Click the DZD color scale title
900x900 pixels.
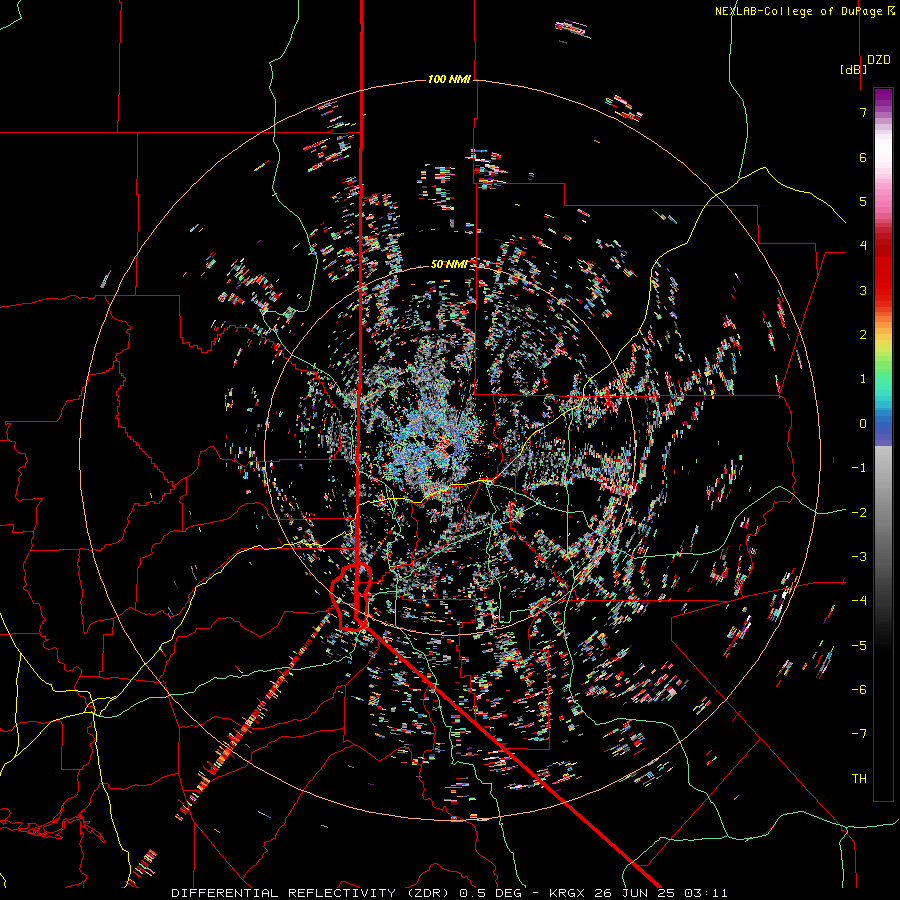tap(879, 60)
